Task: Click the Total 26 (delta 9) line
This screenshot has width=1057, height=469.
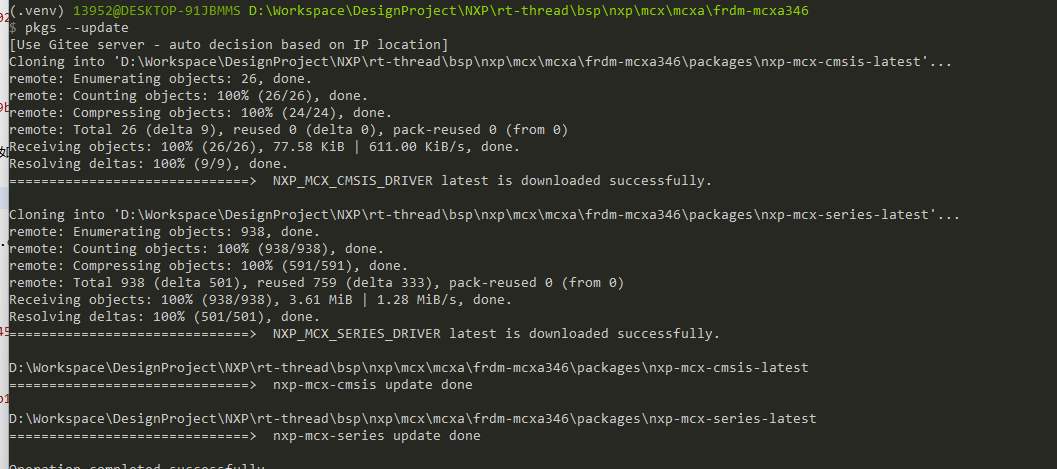Action: click(288, 130)
